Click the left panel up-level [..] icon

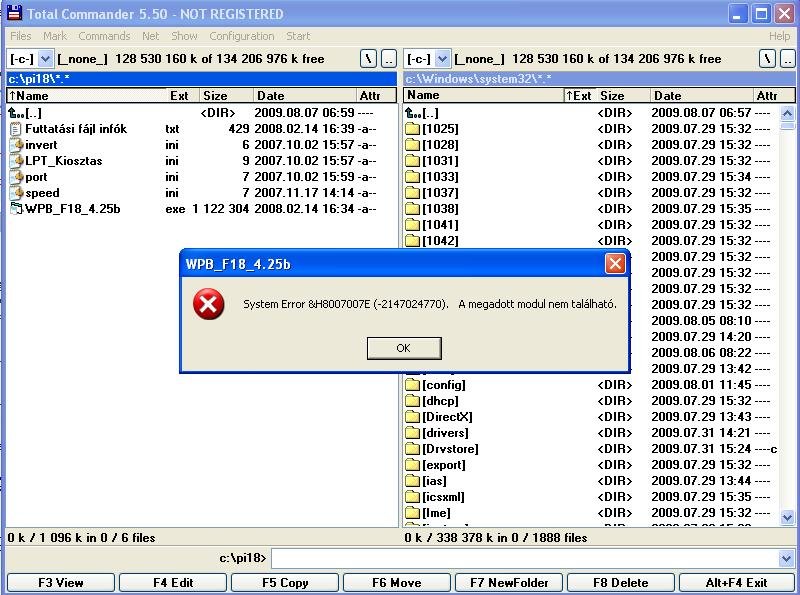16,113
